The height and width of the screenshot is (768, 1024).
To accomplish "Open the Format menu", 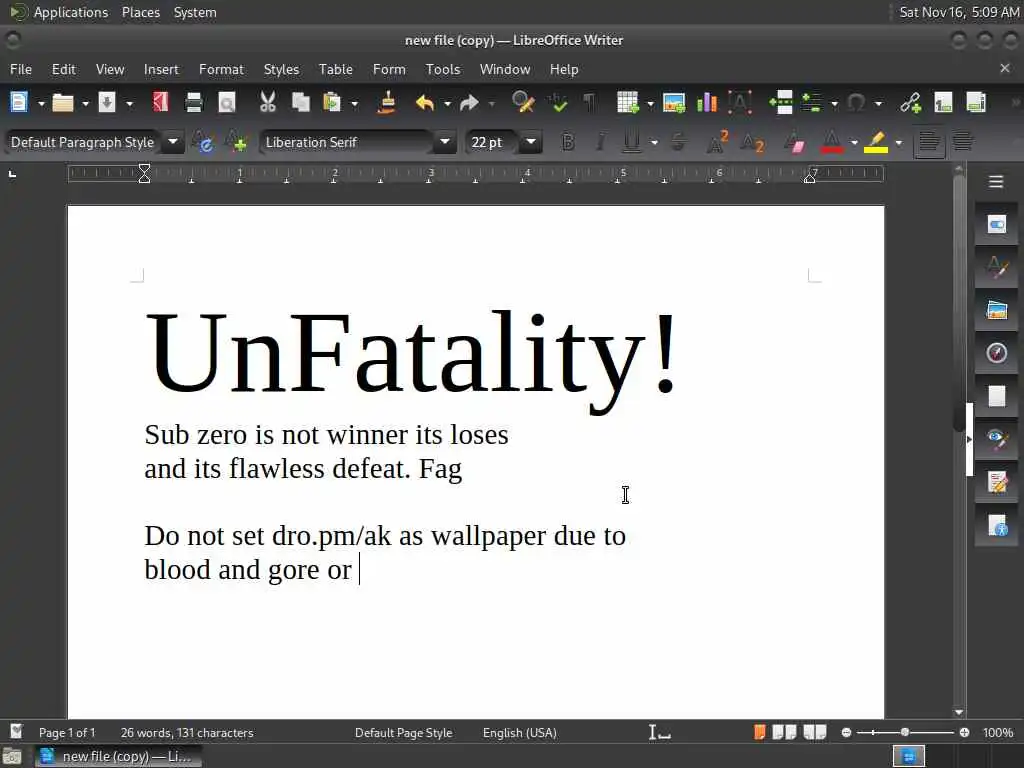I will (x=221, y=69).
